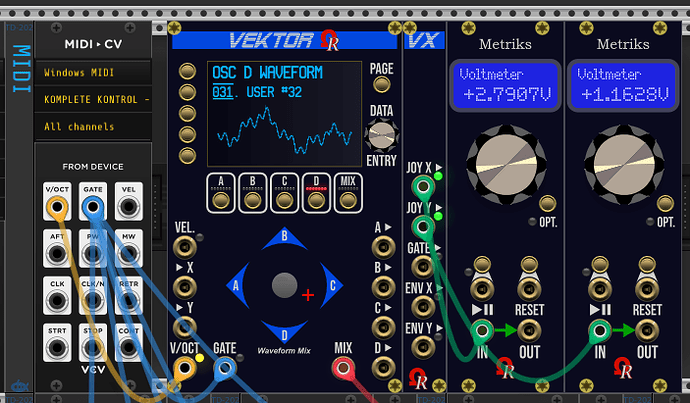
Task: Click the C output jack on Vektor
Action: point(383,328)
